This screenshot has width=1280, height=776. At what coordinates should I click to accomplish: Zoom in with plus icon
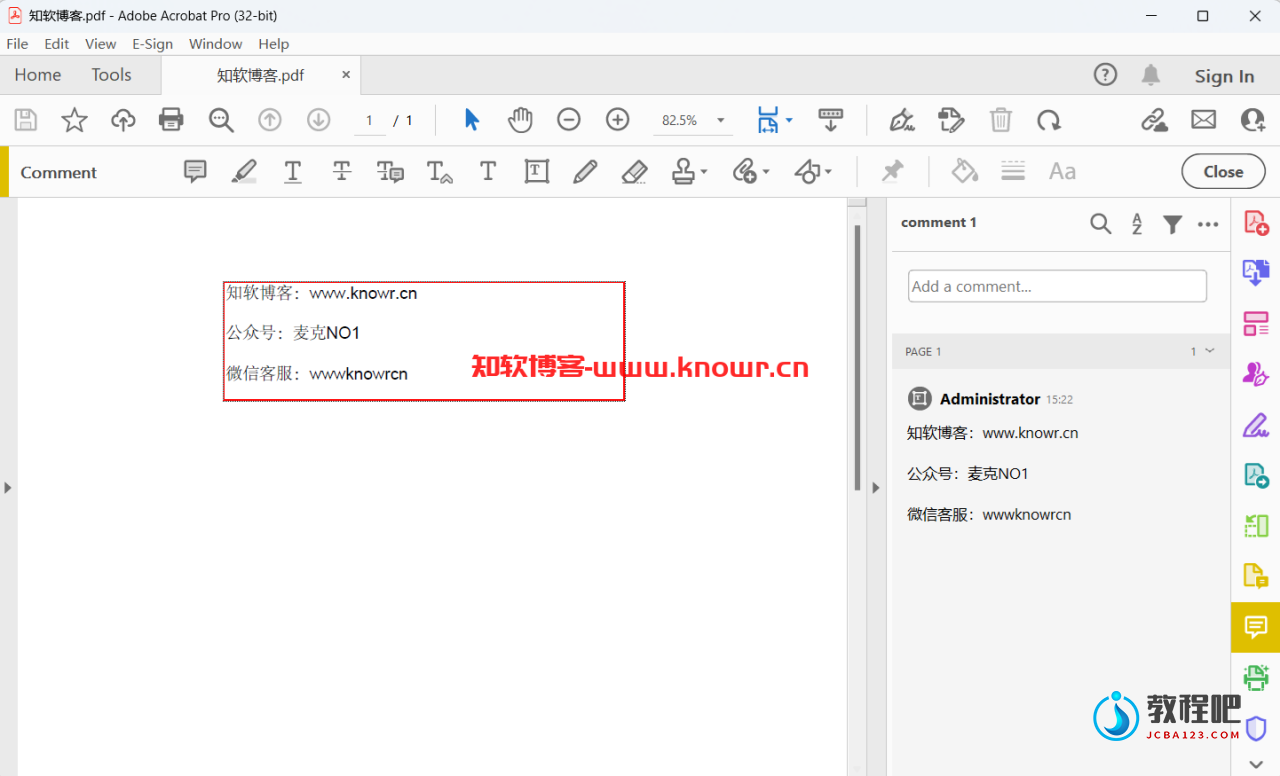618,120
